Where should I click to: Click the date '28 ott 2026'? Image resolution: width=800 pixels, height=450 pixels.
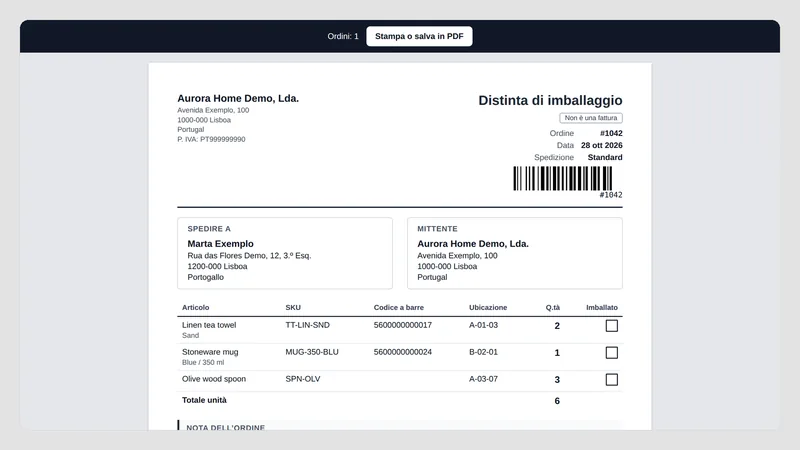(x=602, y=145)
